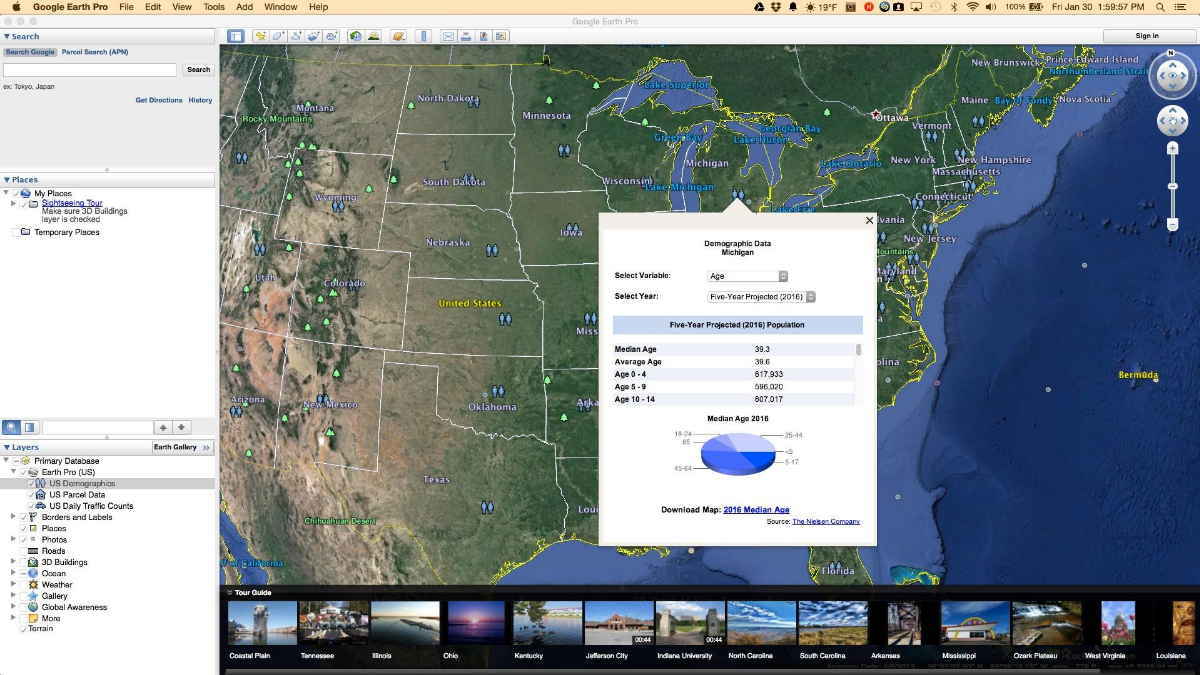The image size is (1200, 675).
Task: Click the panel view icon beside magnifier
Action: tap(30, 427)
